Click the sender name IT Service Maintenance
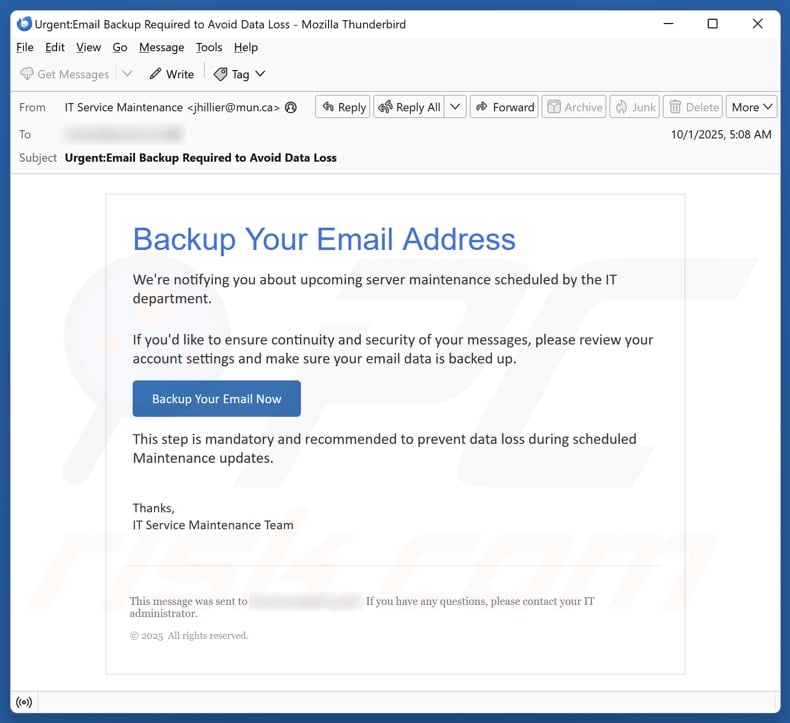Image resolution: width=790 pixels, height=723 pixels. pos(124,107)
